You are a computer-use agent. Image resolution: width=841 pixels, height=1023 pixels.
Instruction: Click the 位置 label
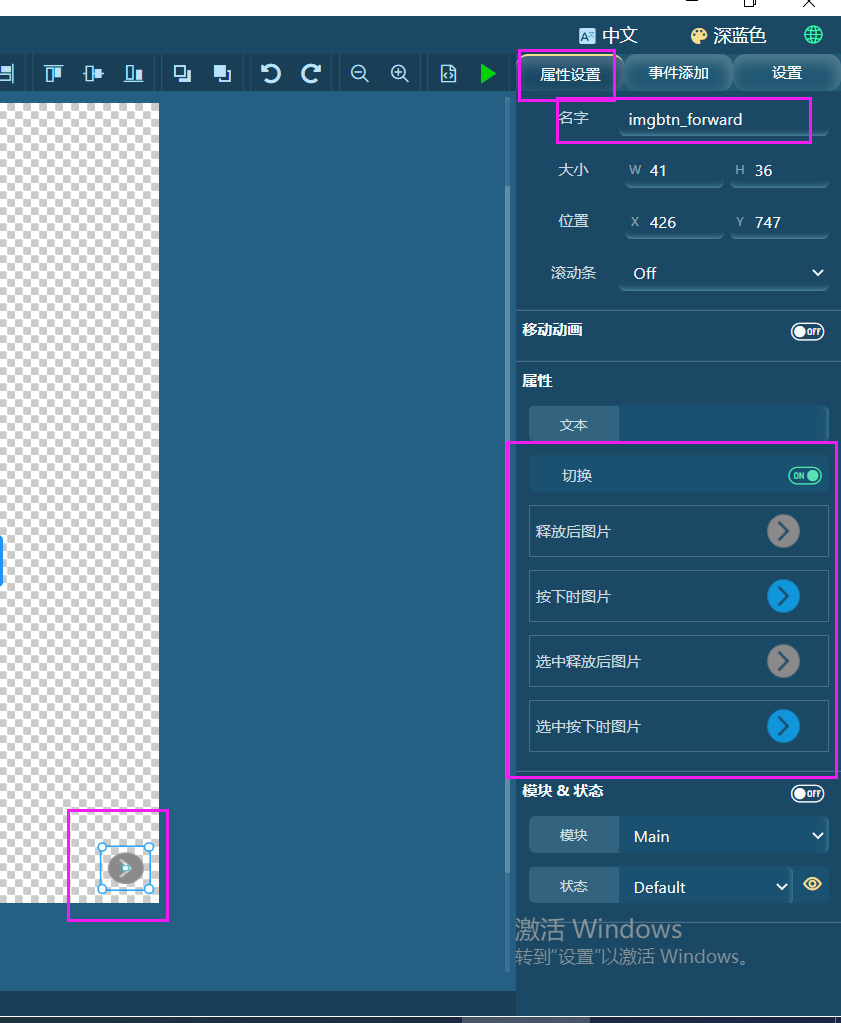click(x=573, y=221)
